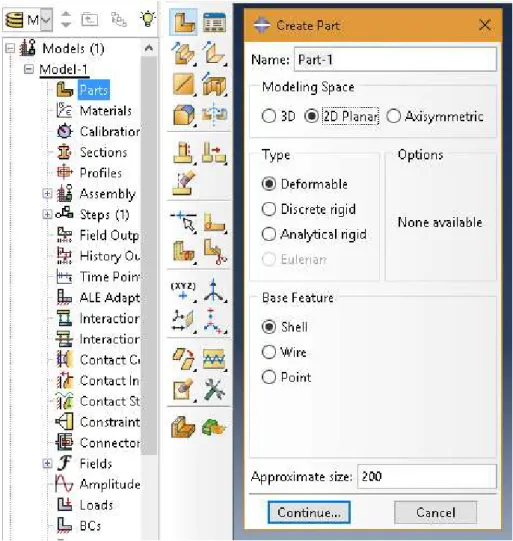The height and width of the screenshot is (541, 513).
Task: Choose the Analytical rigid part type
Action: click(x=269, y=234)
